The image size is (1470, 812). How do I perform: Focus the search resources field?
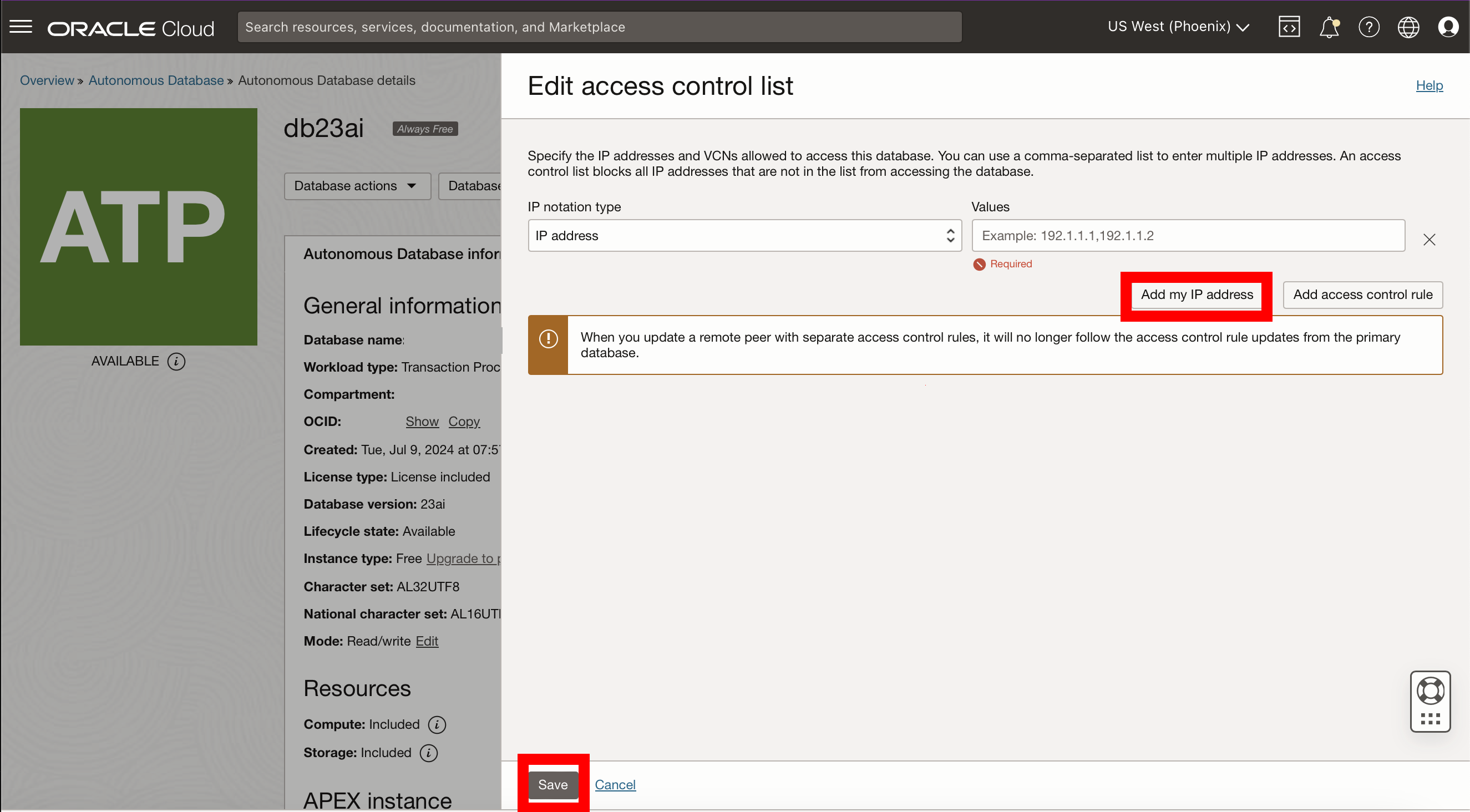tap(600, 27)
